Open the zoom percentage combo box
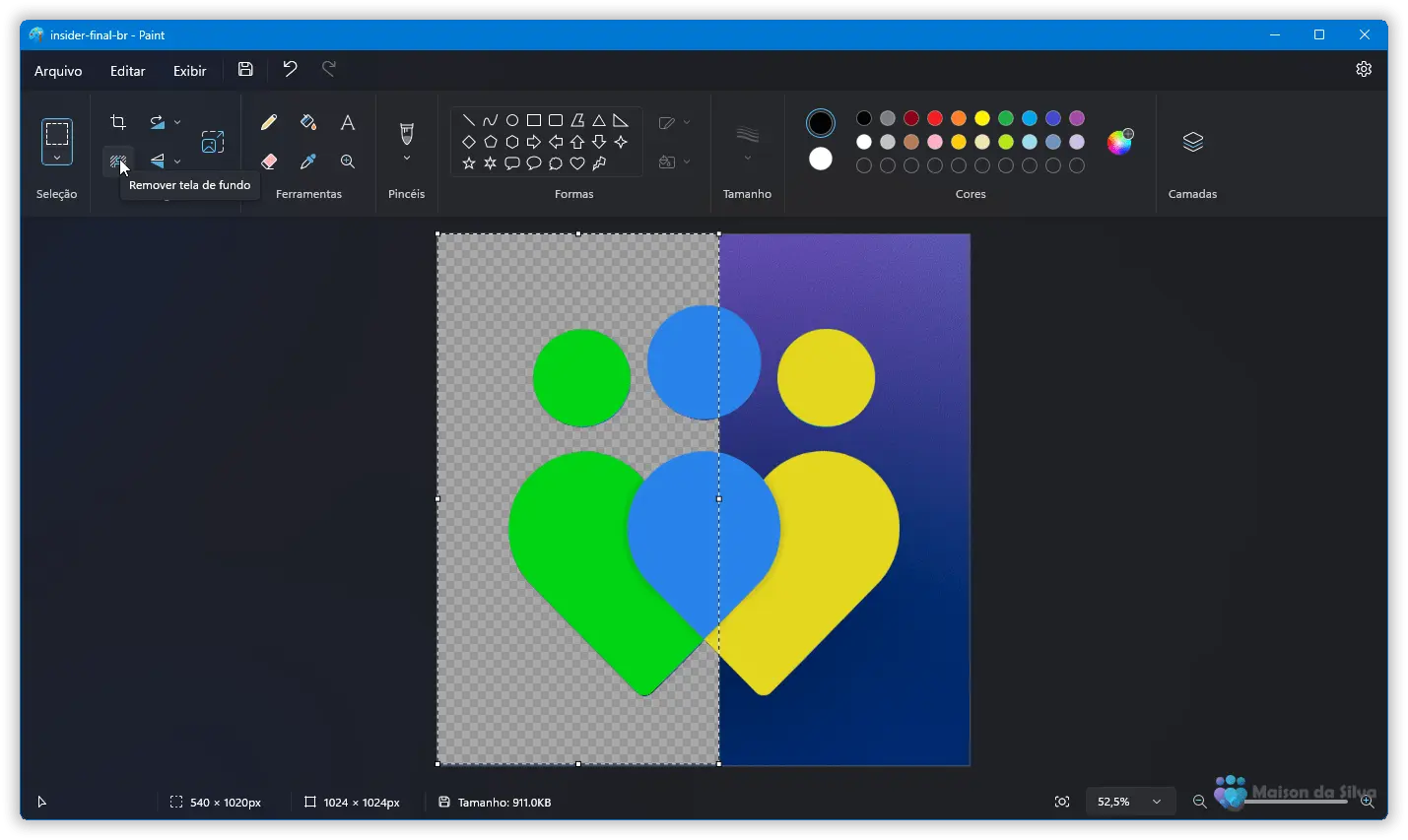The image size is (1408, 840). tap(1130, 802)
